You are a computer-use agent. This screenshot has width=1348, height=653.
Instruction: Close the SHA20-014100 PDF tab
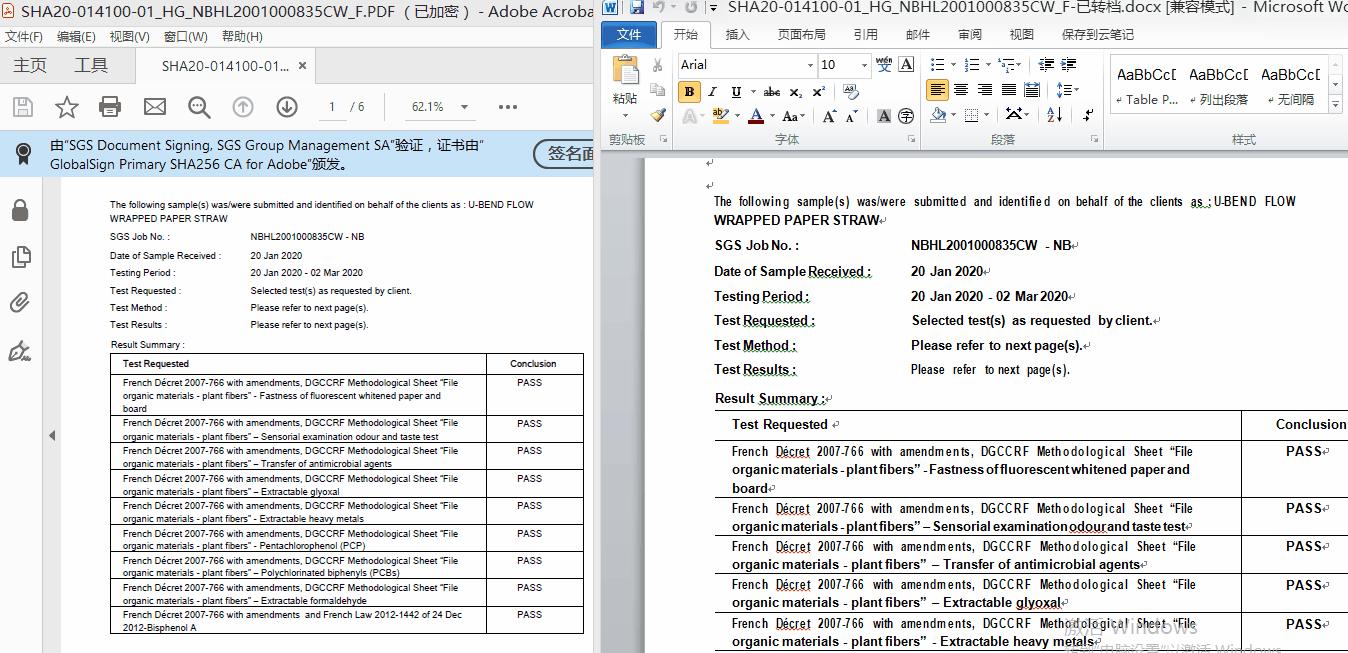point(303,66)
